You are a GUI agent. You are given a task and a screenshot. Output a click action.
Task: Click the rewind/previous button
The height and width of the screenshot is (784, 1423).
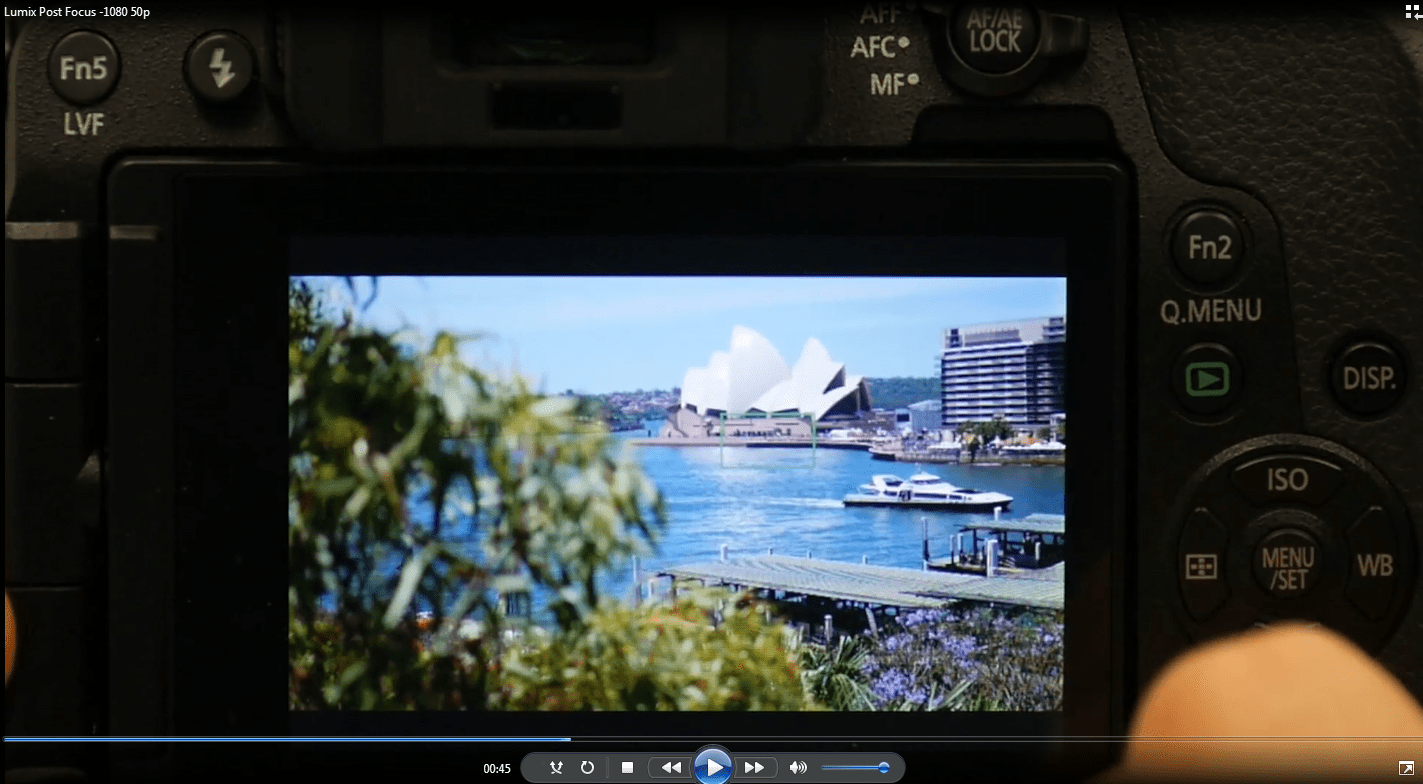670,768
